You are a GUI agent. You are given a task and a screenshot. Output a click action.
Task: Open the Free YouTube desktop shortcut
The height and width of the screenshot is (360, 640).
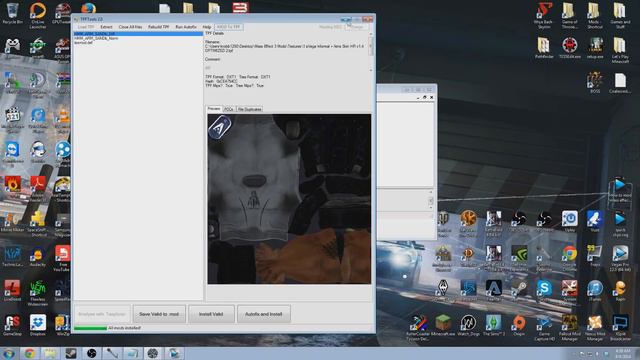pos(62,259)
